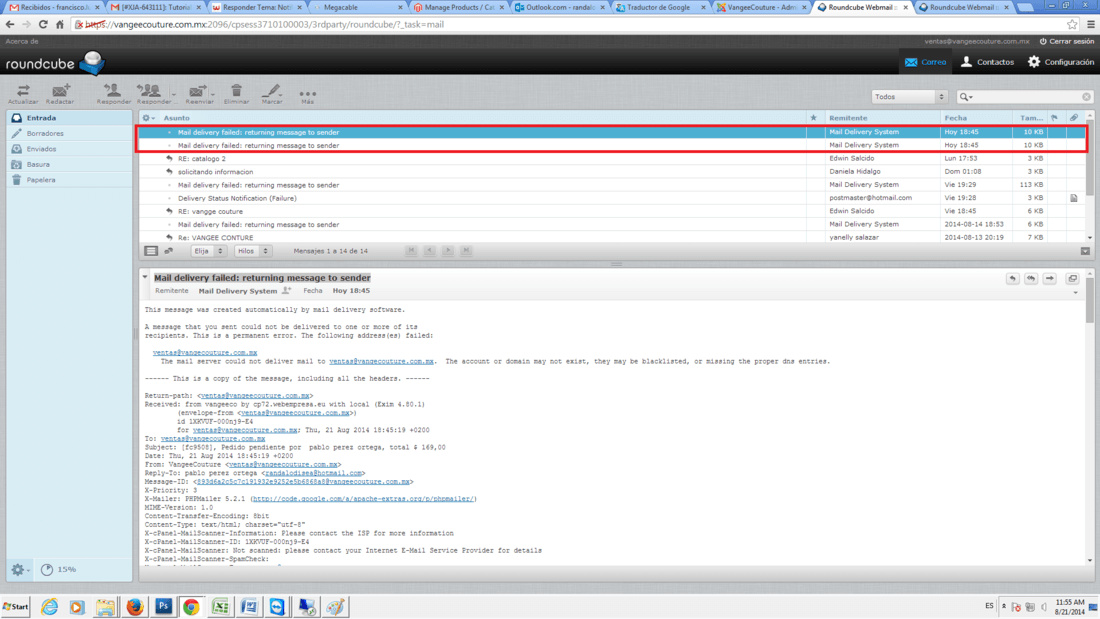Open the Enviados sent folder
The height and width of the screenshot is (619, 1100).
coord(69,149)
